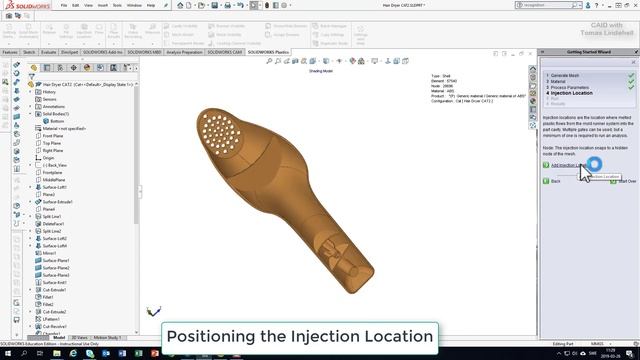Open the Options gear icon
Image resolution: width=640 pixels, height=360 pixels.
284,5
